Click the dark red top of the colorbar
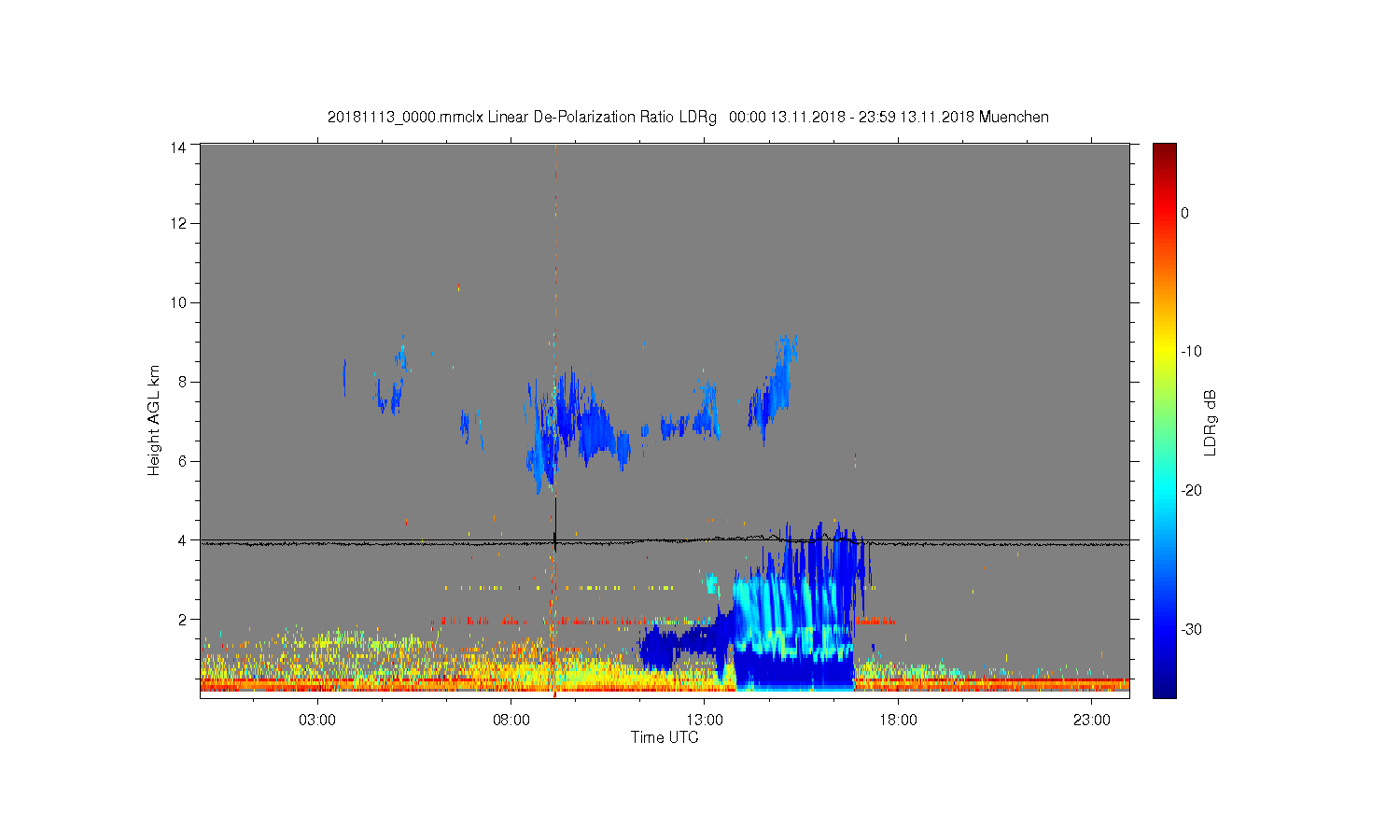This screenshot has height=840, width=1400. click(x=1165, y=151)
